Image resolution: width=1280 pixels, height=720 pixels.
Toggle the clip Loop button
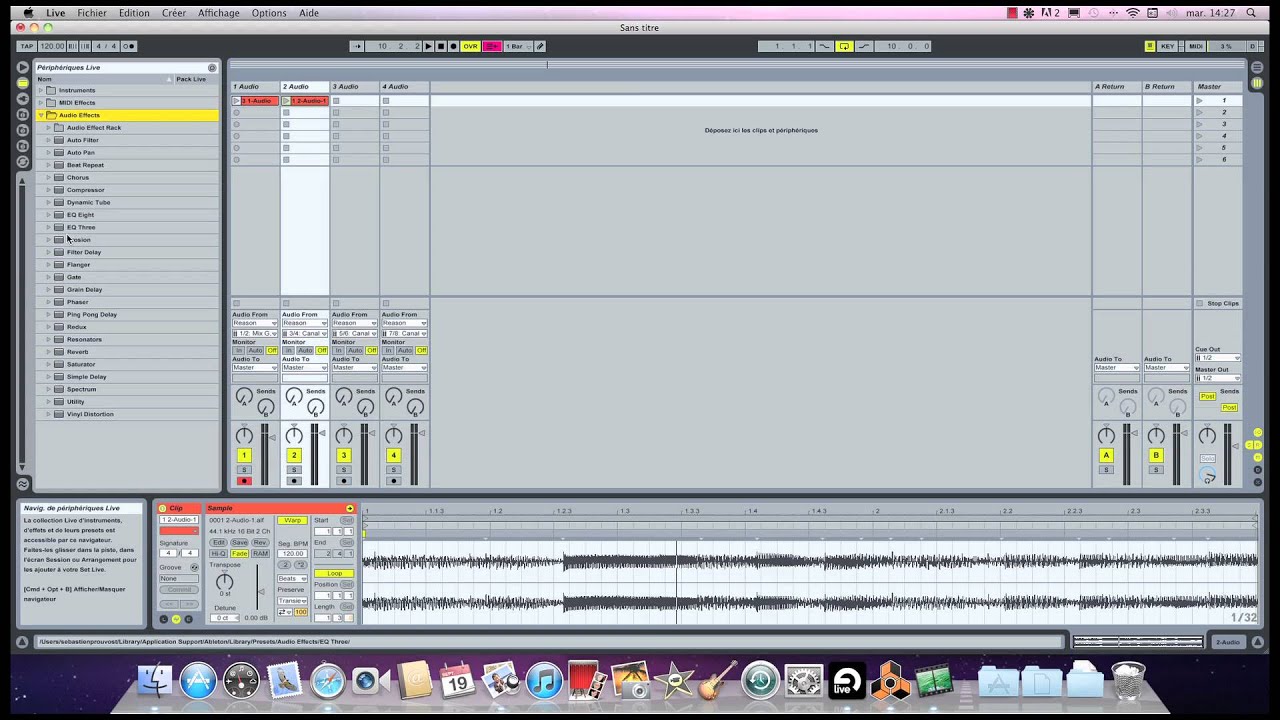334,574
